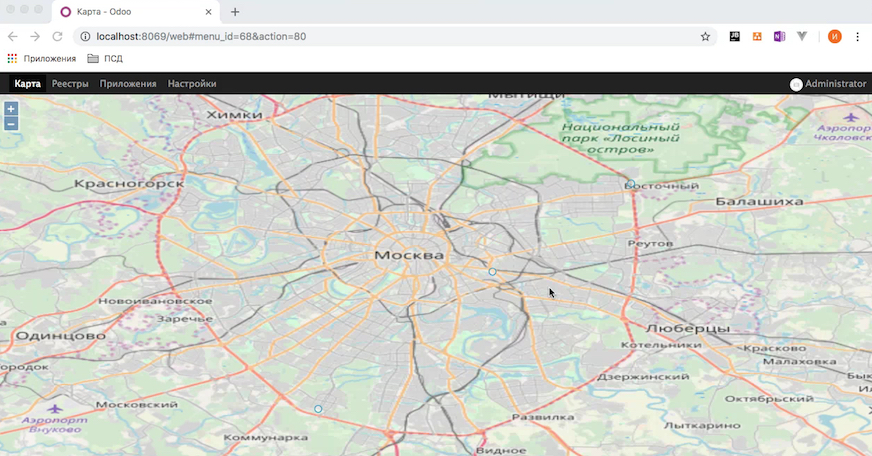Open the ПСД bookmarks folder
Screen dimensions: 872x456
tap(105, 58)
